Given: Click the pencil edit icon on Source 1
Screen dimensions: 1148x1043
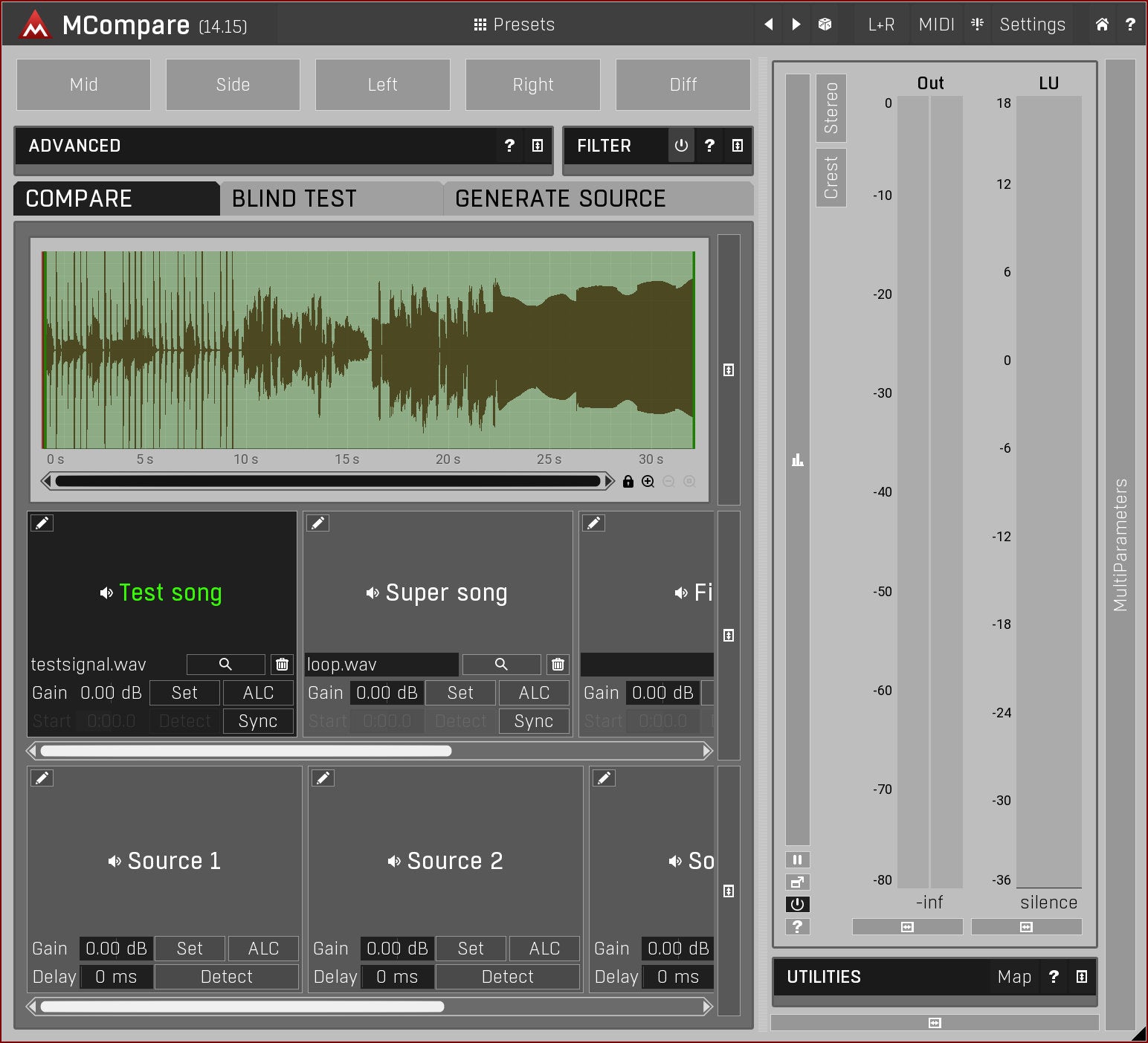Looking at the screenshot, I should click(x=42, y=778).
